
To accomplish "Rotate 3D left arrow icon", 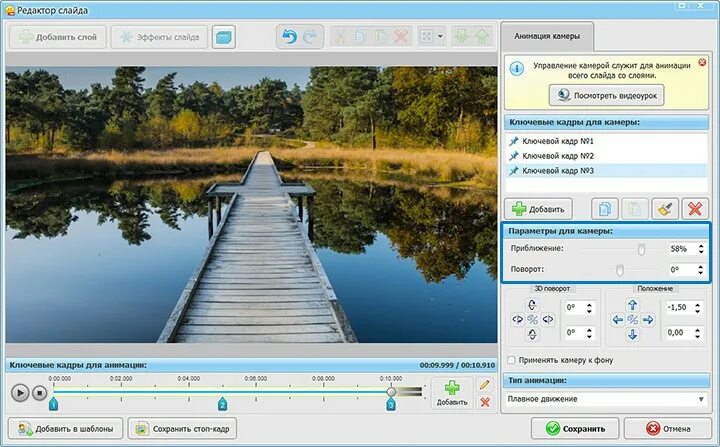I will pos(518,319).
